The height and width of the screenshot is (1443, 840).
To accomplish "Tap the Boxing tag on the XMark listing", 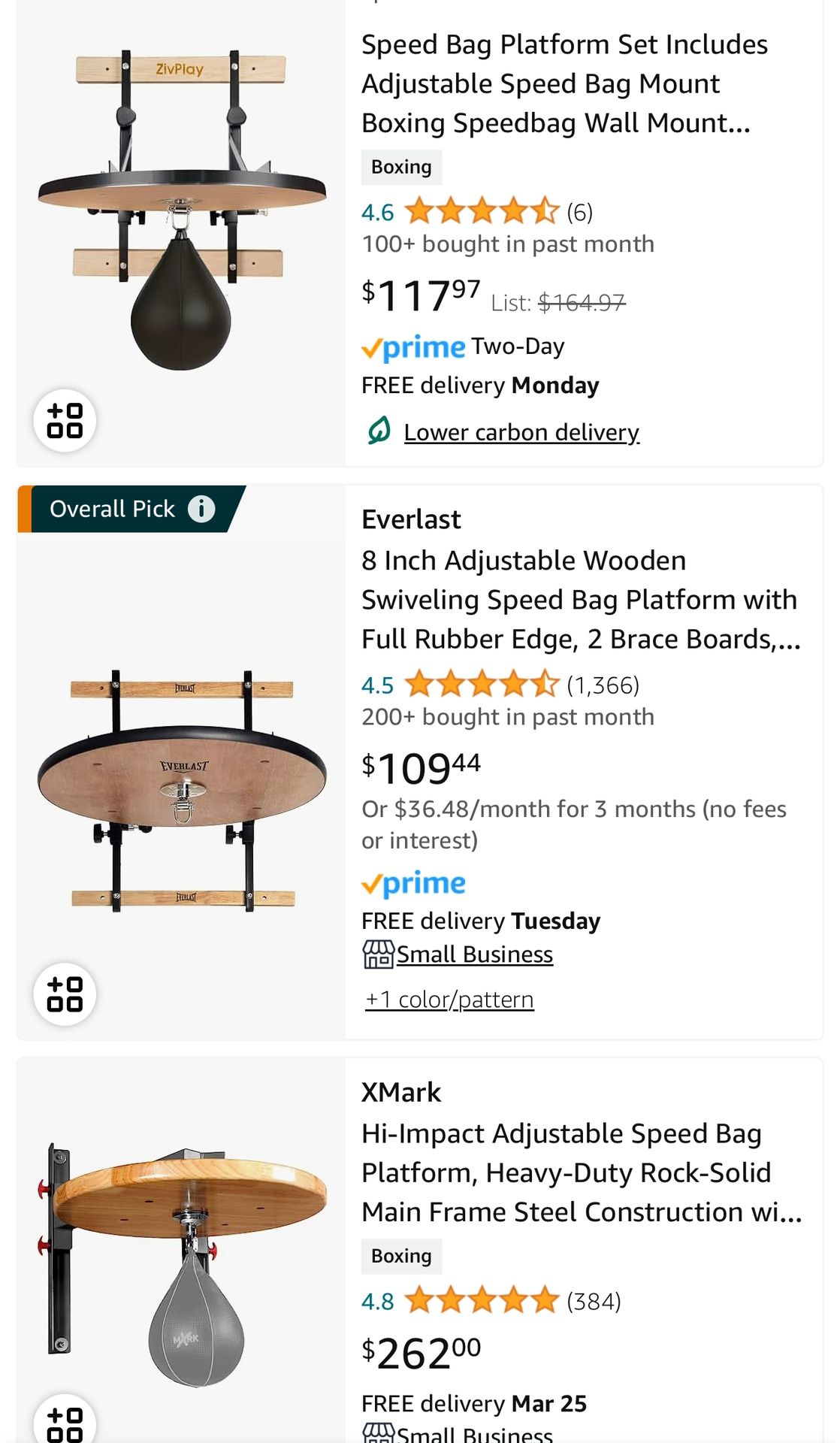I will pyautogui.click(x=401, y=1256).
